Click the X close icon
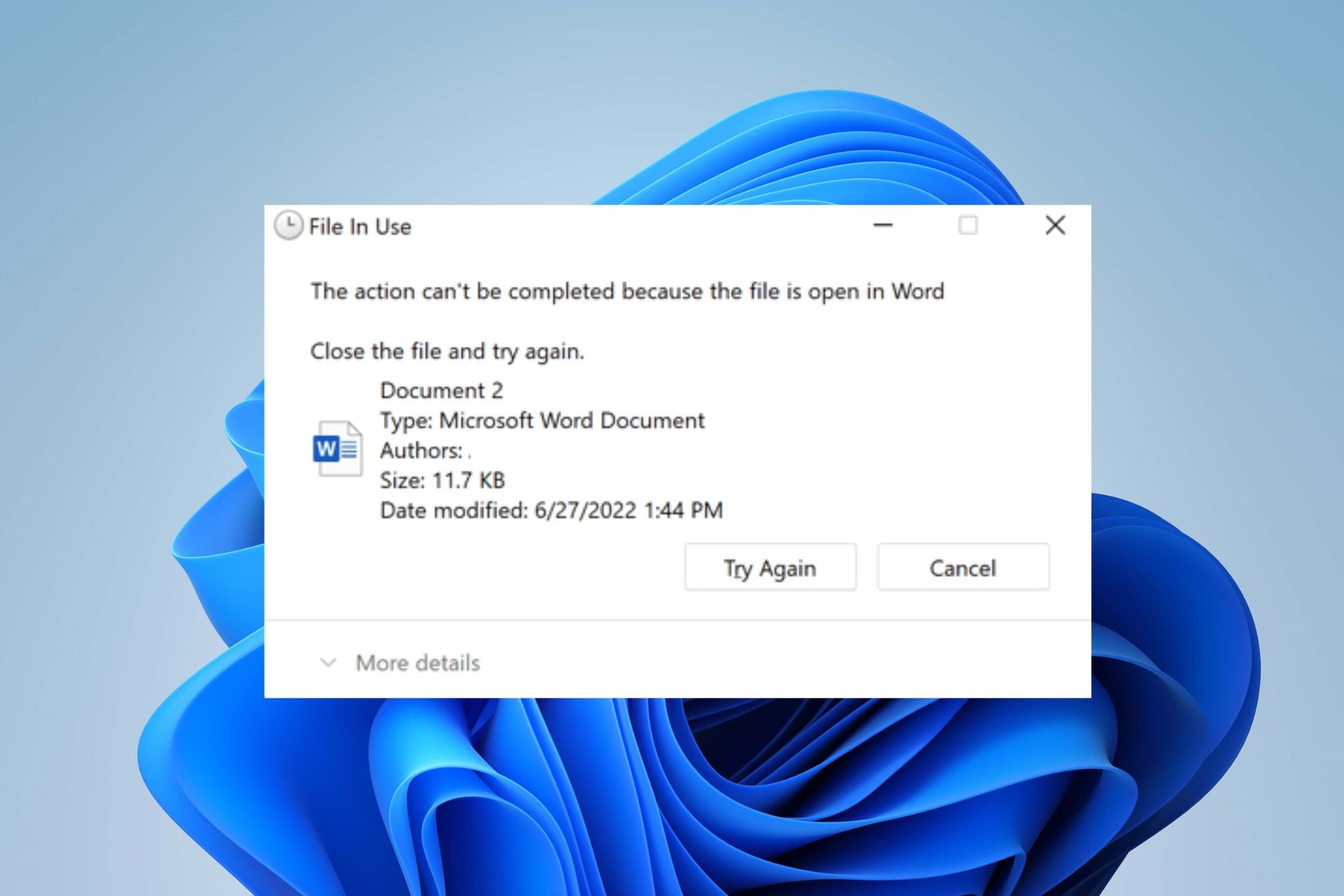Screen dimensions: 1344x896 [1054, 225]
